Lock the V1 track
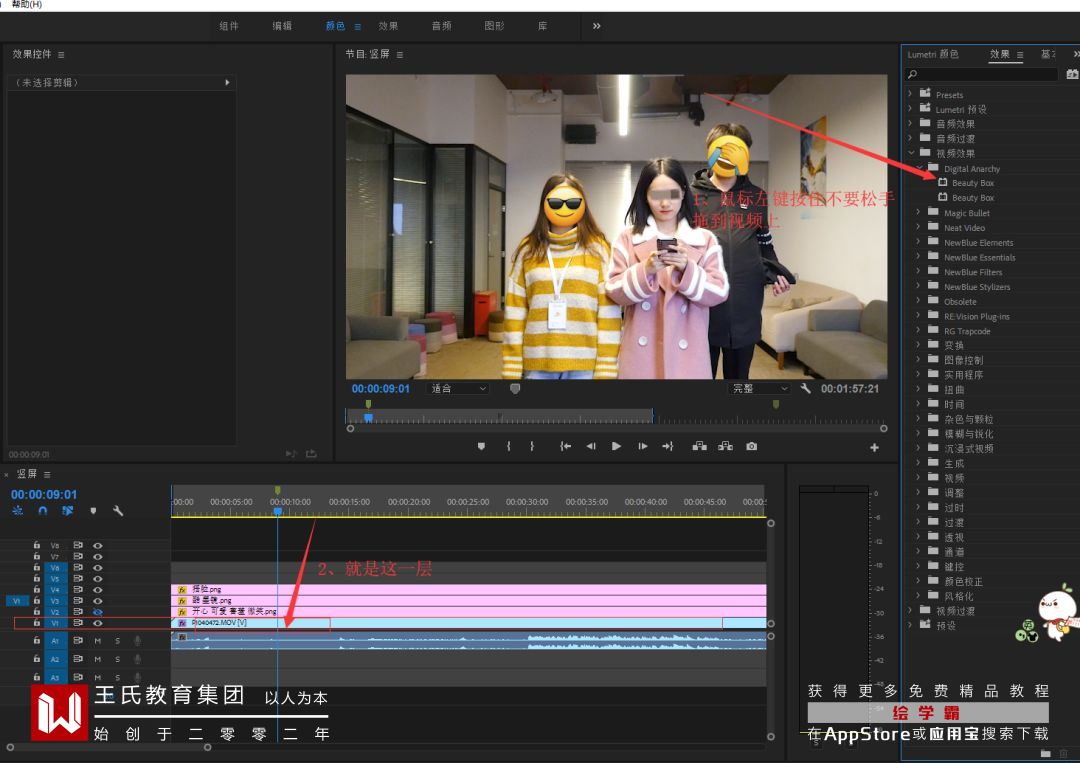This screenshot has width=1080, height=763. [37, 623]
